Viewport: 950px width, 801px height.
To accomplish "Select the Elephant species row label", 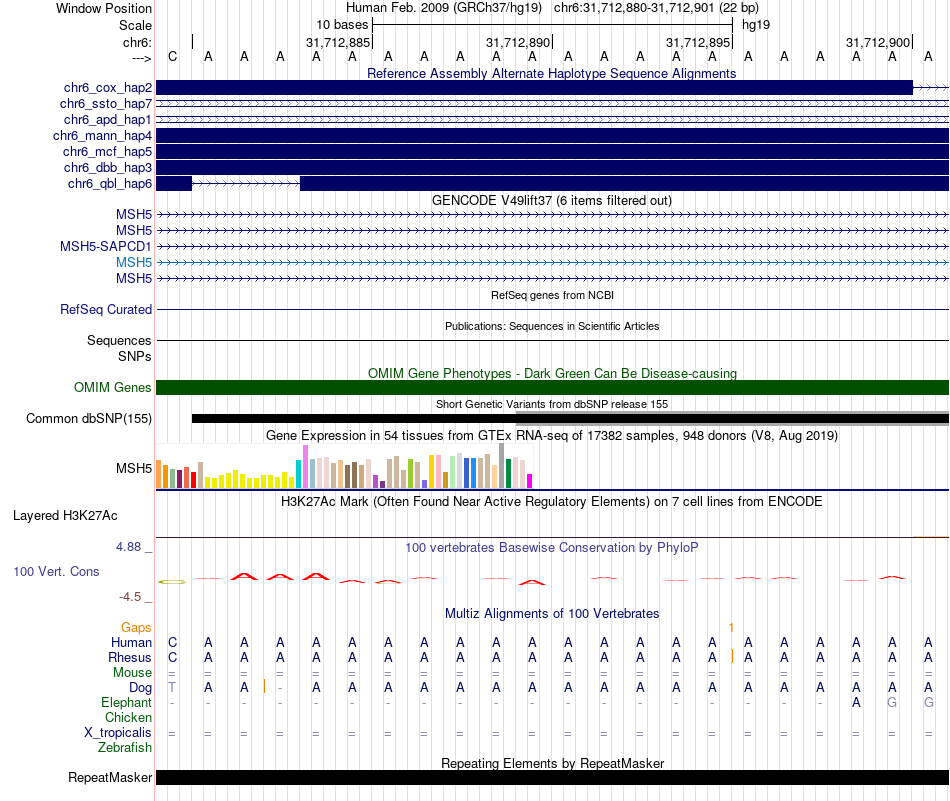I will [126, 703].
